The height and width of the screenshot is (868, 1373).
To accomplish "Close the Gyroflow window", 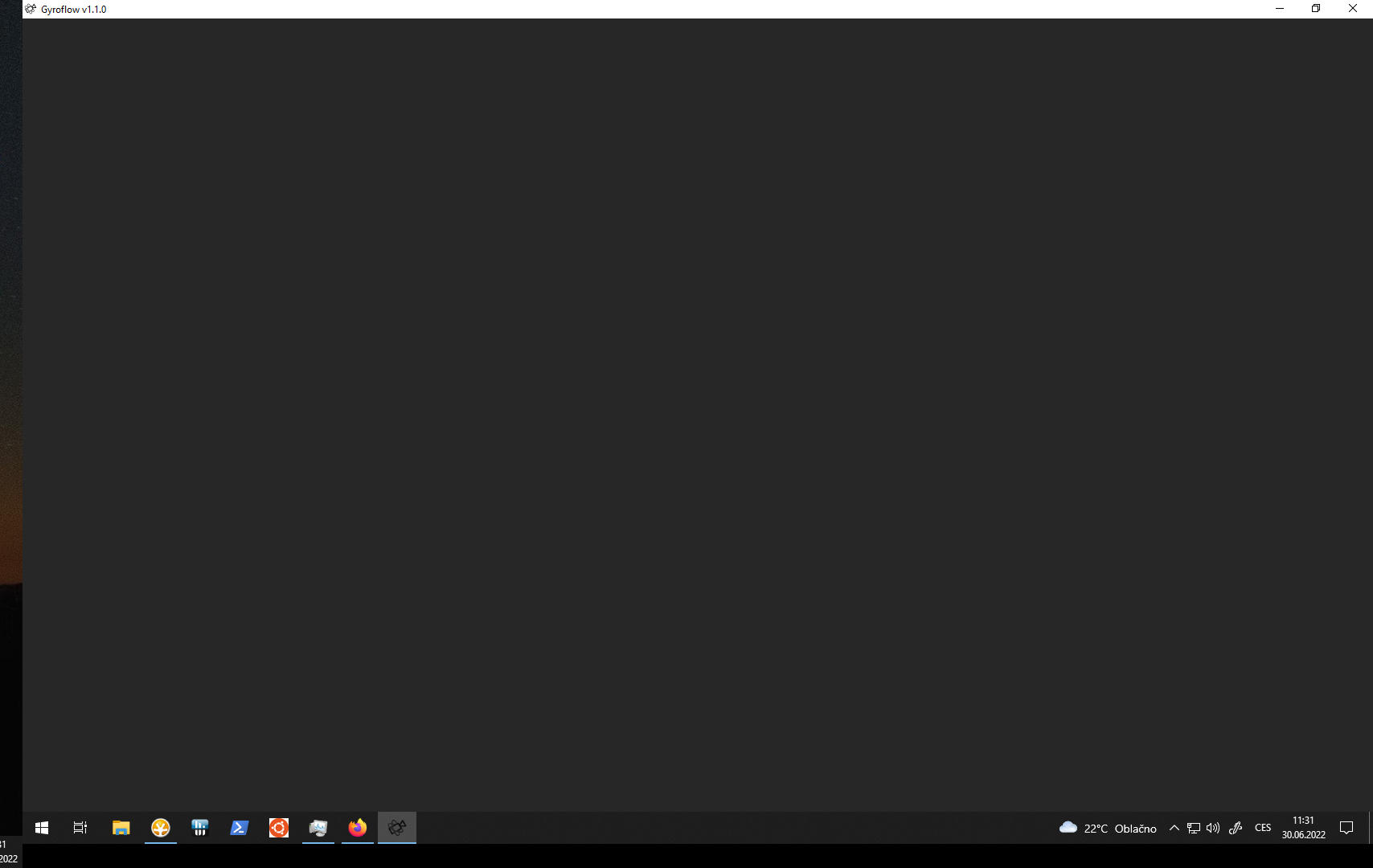I will pyautogui.click(x=1353, y=9).
